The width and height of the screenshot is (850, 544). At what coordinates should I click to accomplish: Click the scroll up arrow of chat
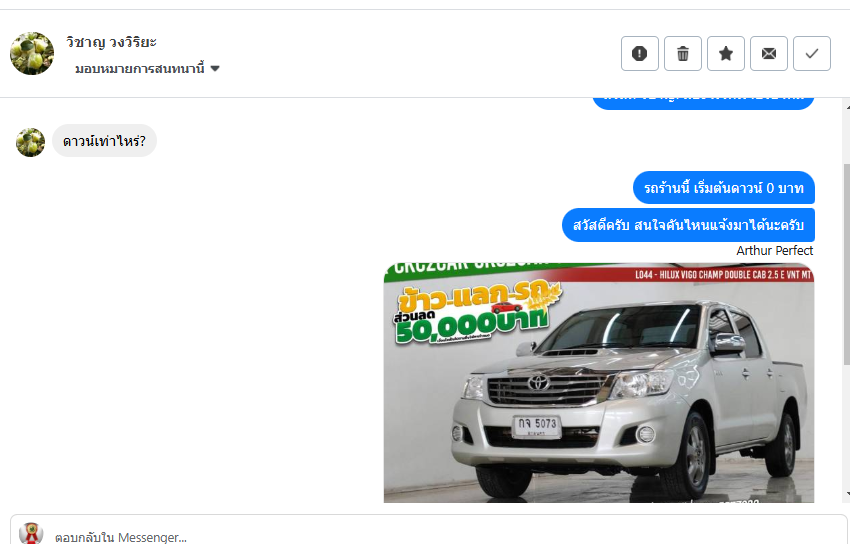[x=847, y=108]
